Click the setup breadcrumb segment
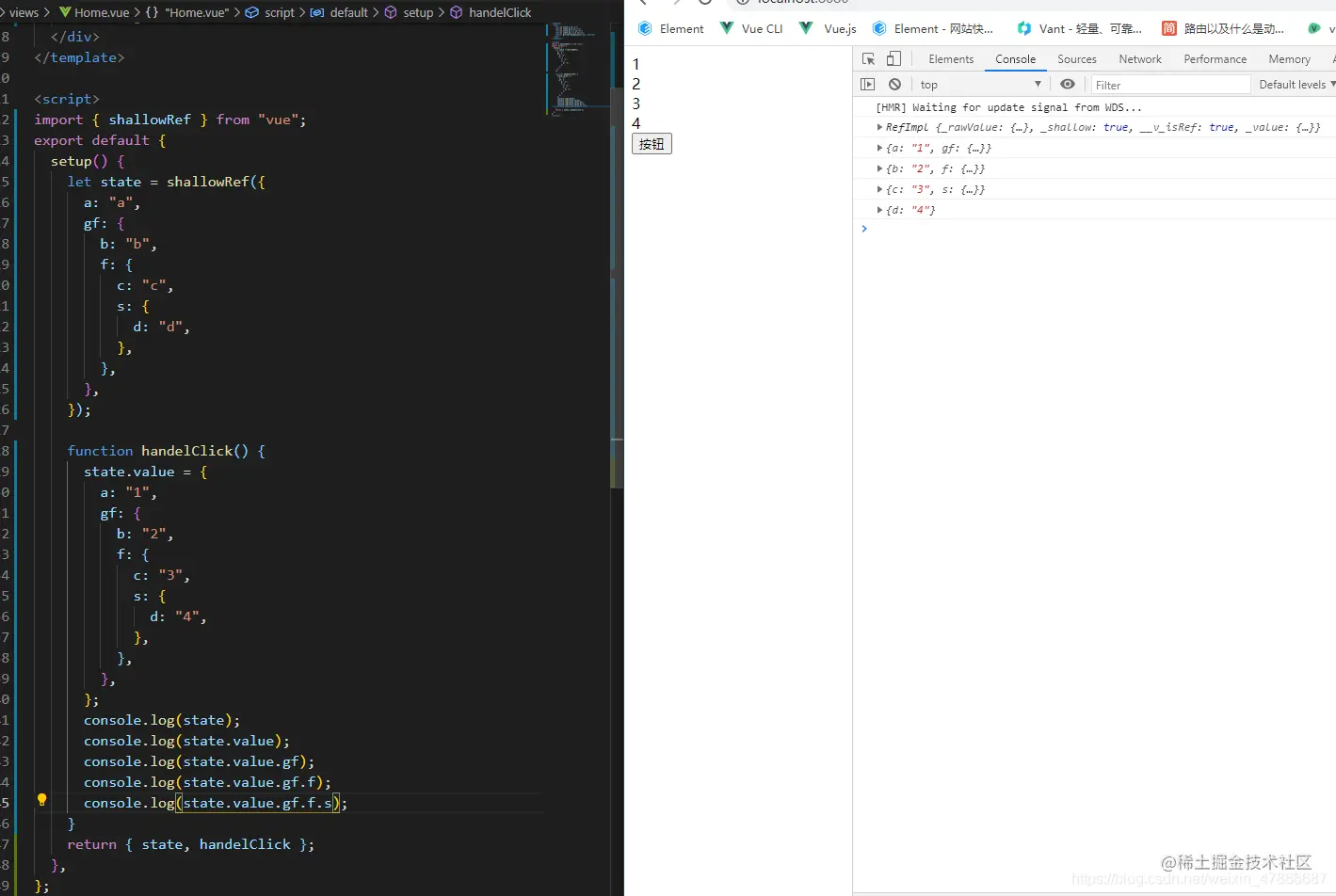Screen dimensions: 1336x896 pos(410,12)
